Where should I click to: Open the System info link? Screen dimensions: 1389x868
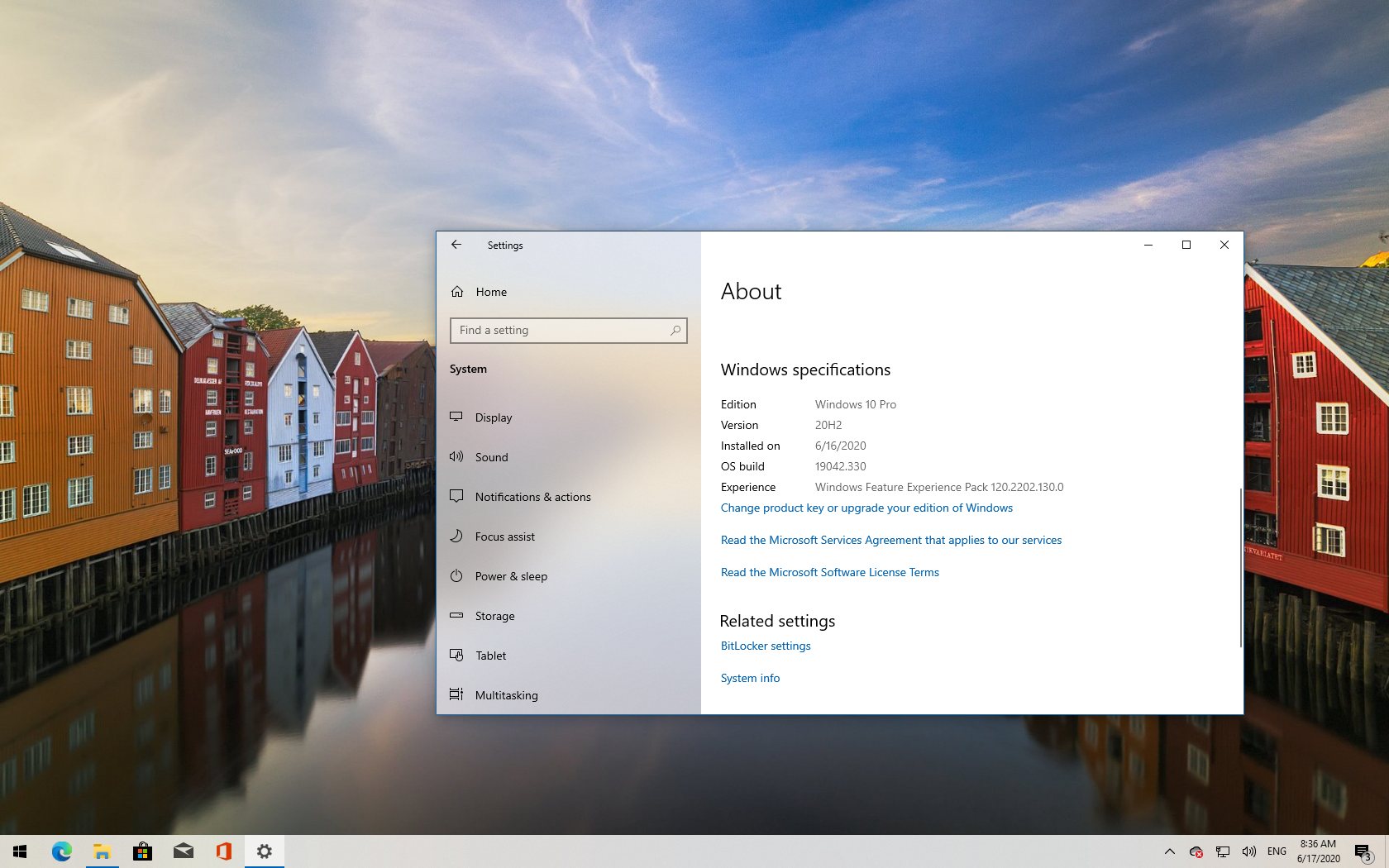[x=750, y=678]
